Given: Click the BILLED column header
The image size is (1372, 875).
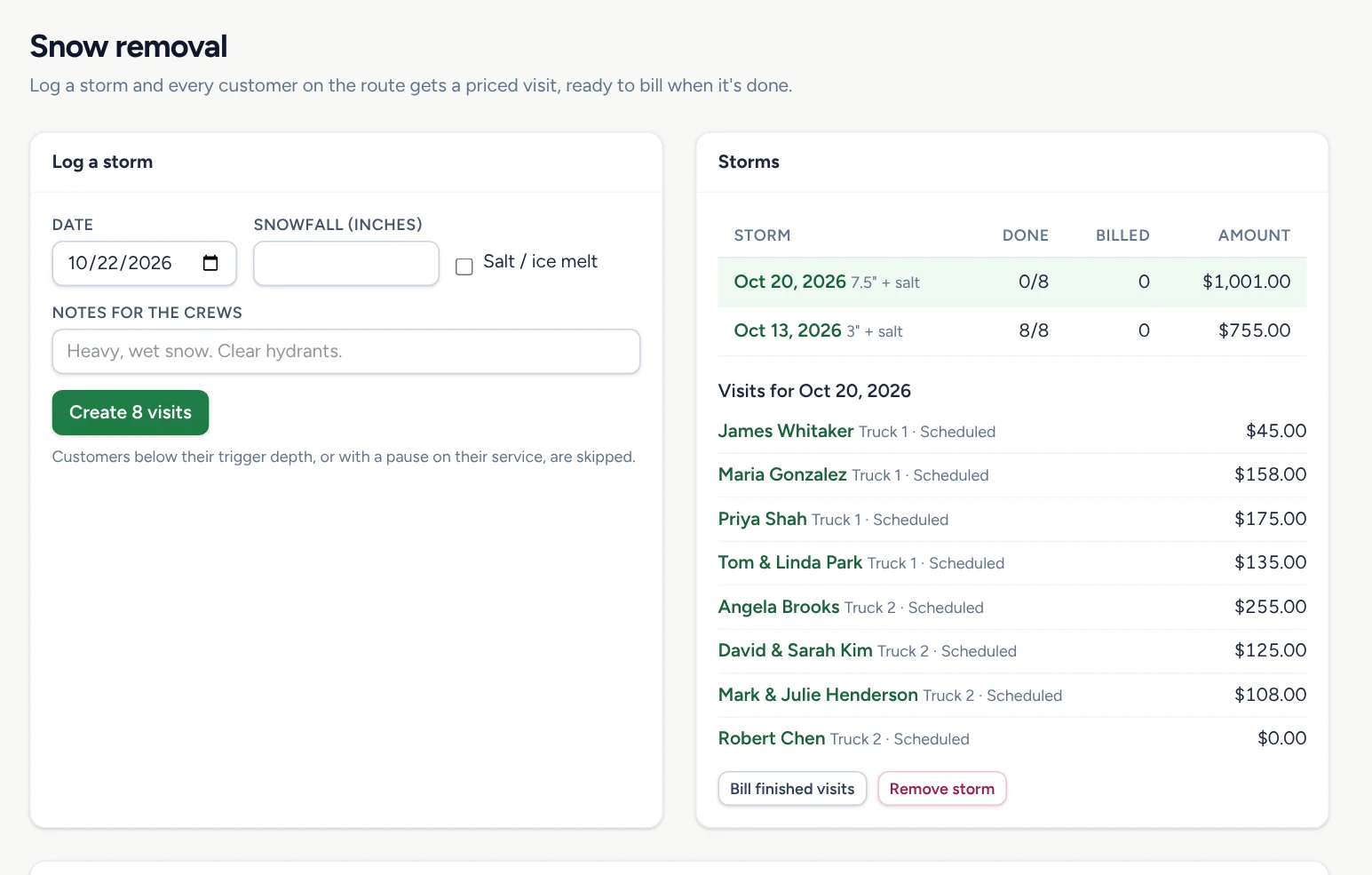Looking at the screenshot, I should click(1122, 235).
